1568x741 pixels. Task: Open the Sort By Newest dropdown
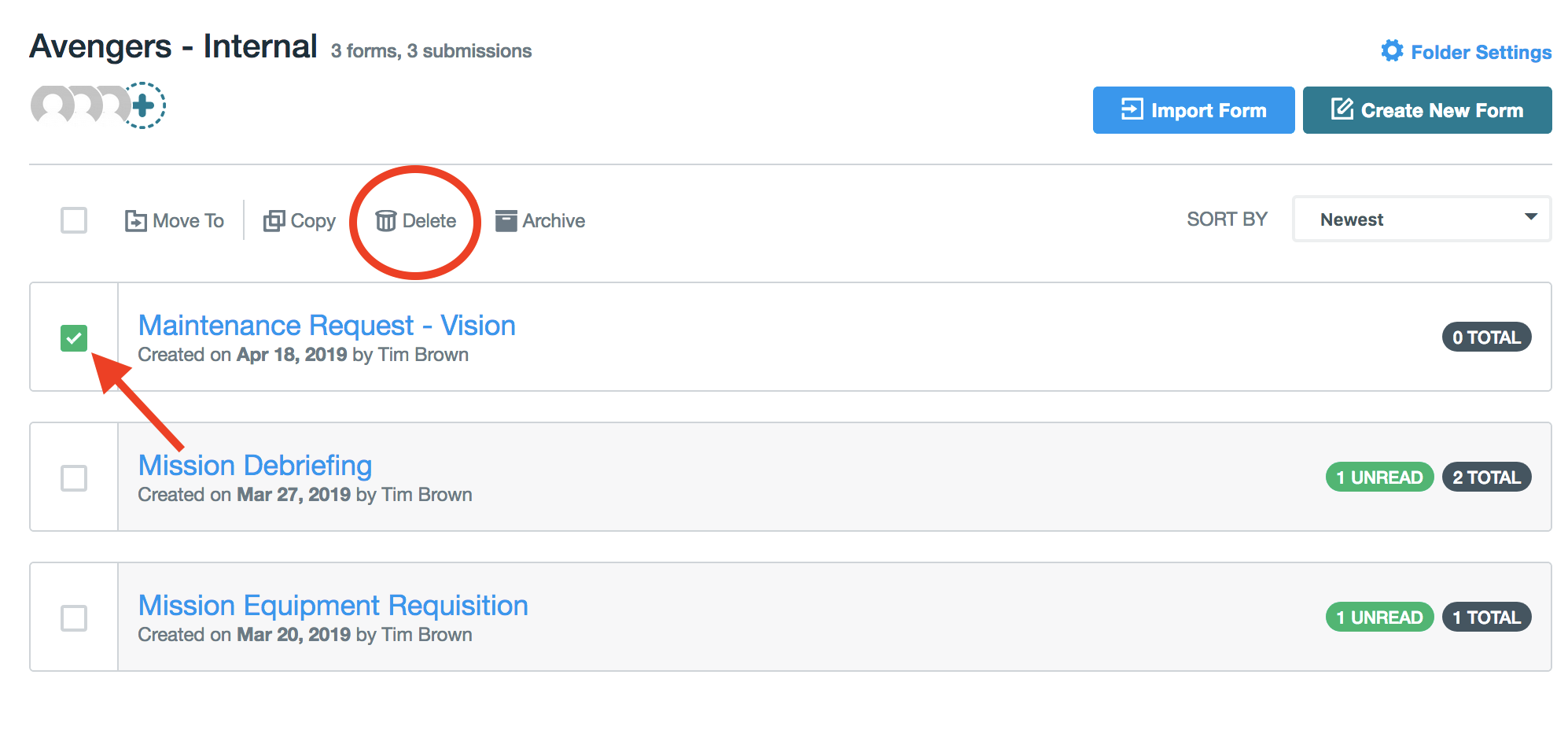[x=1422, y=219]
